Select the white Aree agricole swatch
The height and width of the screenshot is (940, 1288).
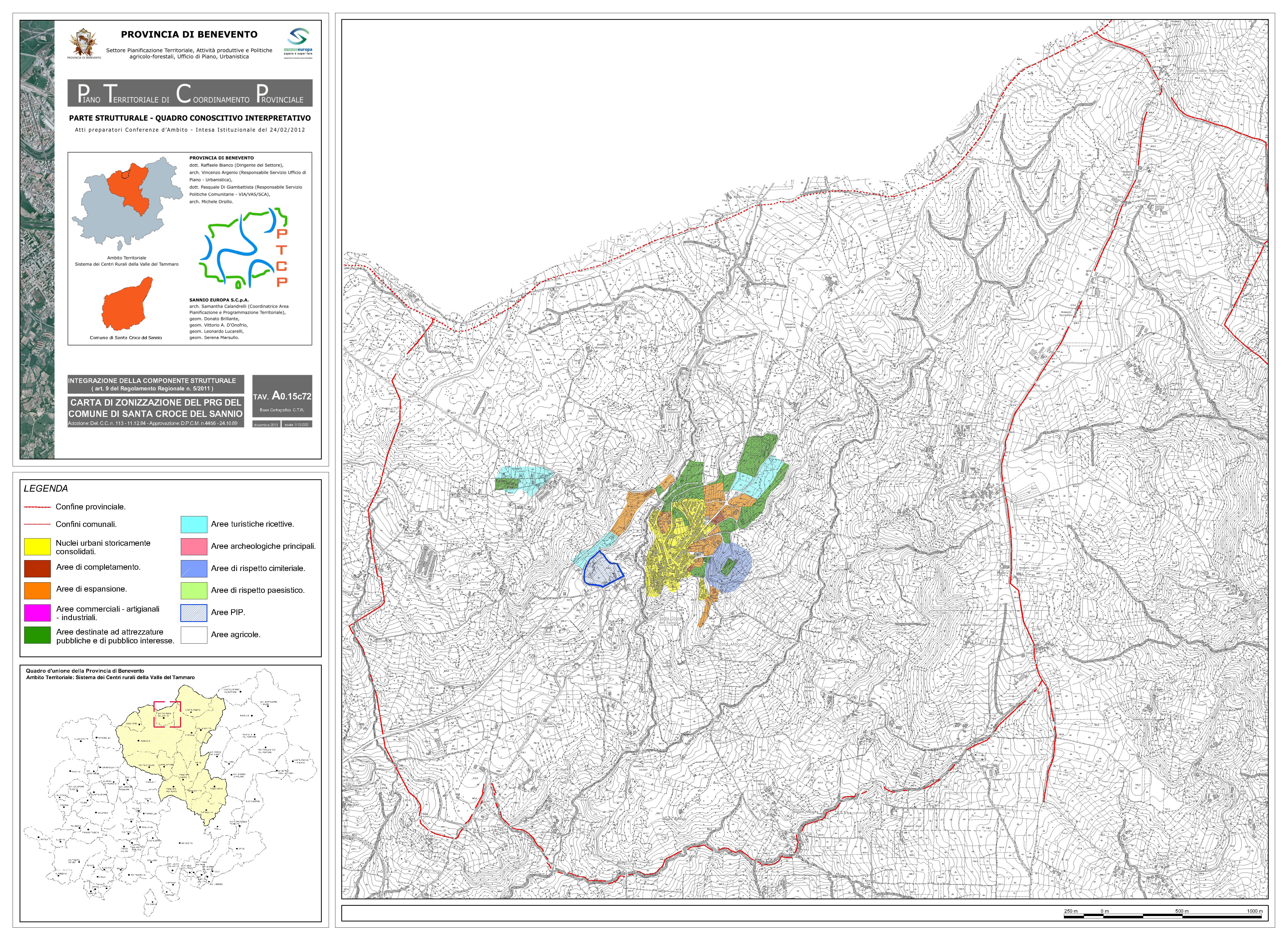(193, 635)
